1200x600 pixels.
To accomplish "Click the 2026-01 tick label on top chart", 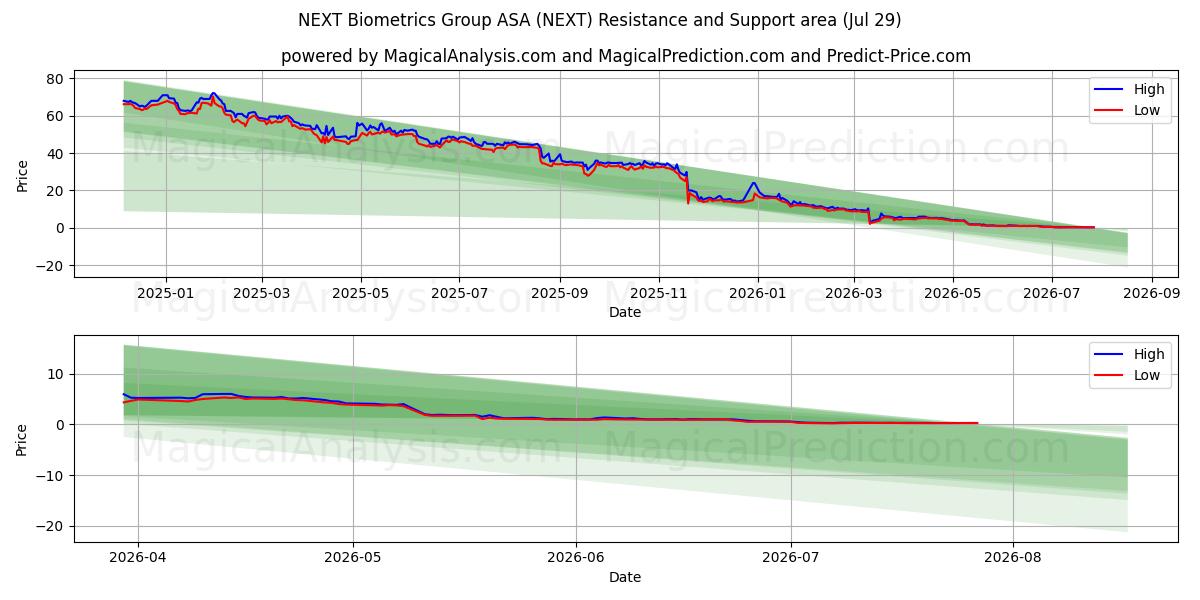I will click(757, 293).
